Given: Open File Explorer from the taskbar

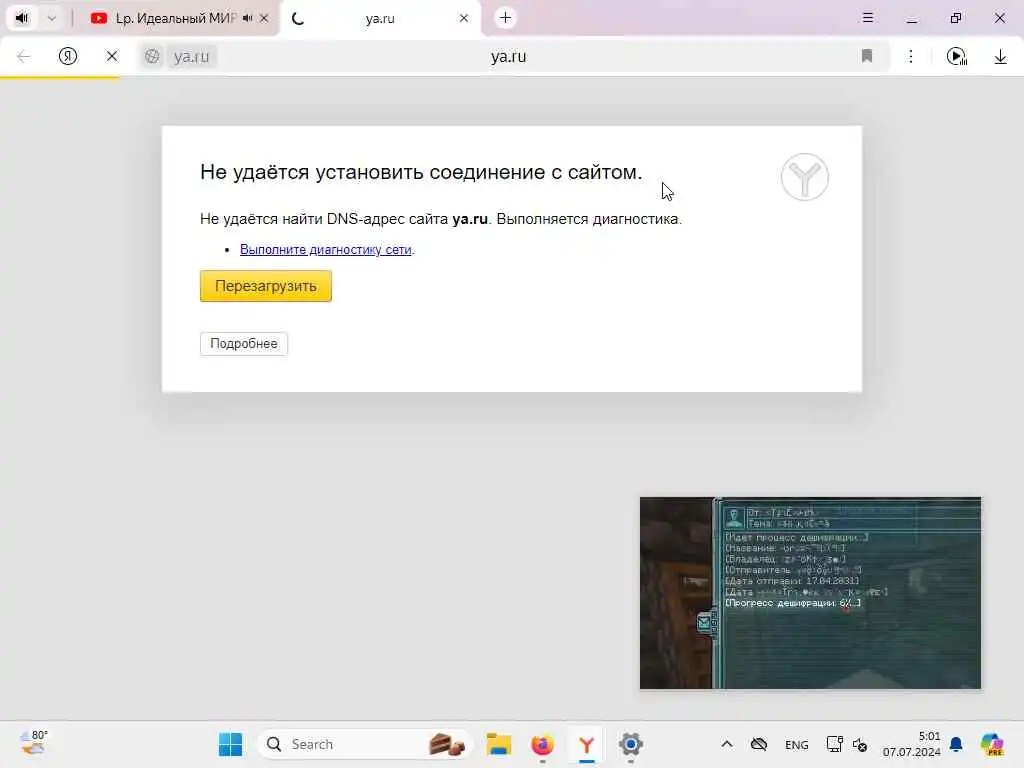Looking at the screenshot, I should coord(499,744).
